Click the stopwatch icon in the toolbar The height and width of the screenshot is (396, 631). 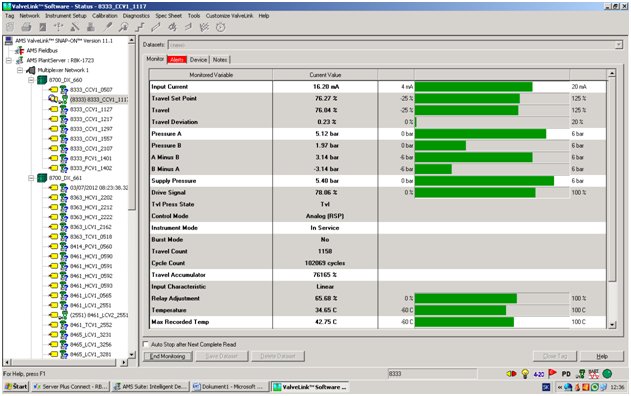(x=221, y=27)
